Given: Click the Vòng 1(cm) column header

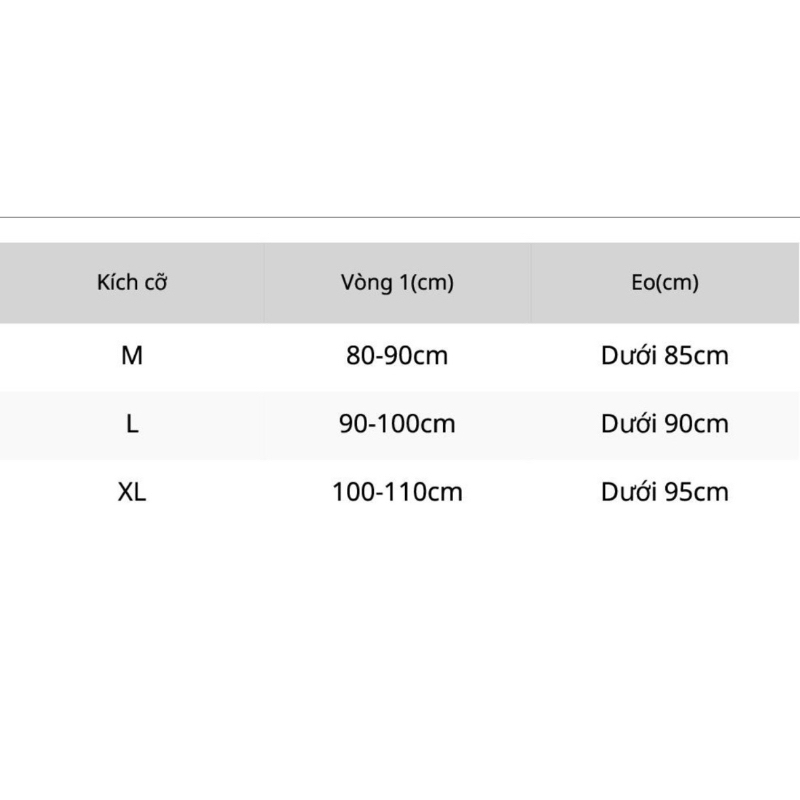Looking at the screenshot, I should [397, 283].
